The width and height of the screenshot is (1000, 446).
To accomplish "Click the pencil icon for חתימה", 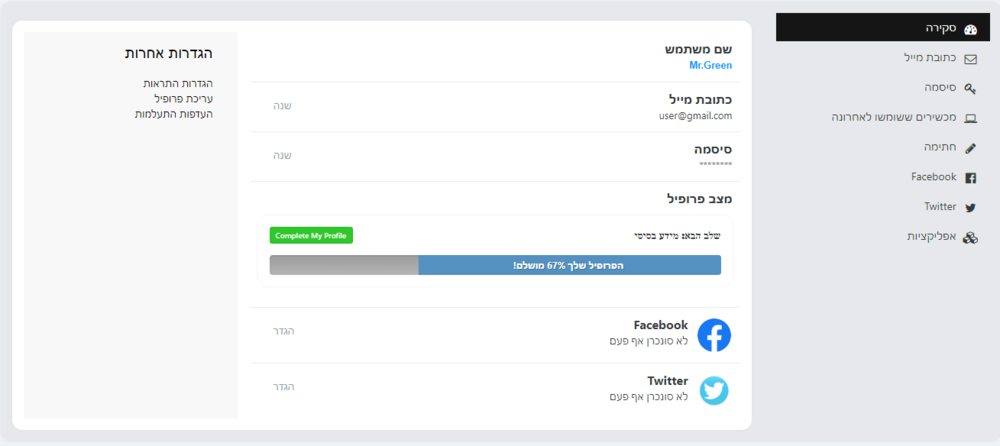I will 969,148.
